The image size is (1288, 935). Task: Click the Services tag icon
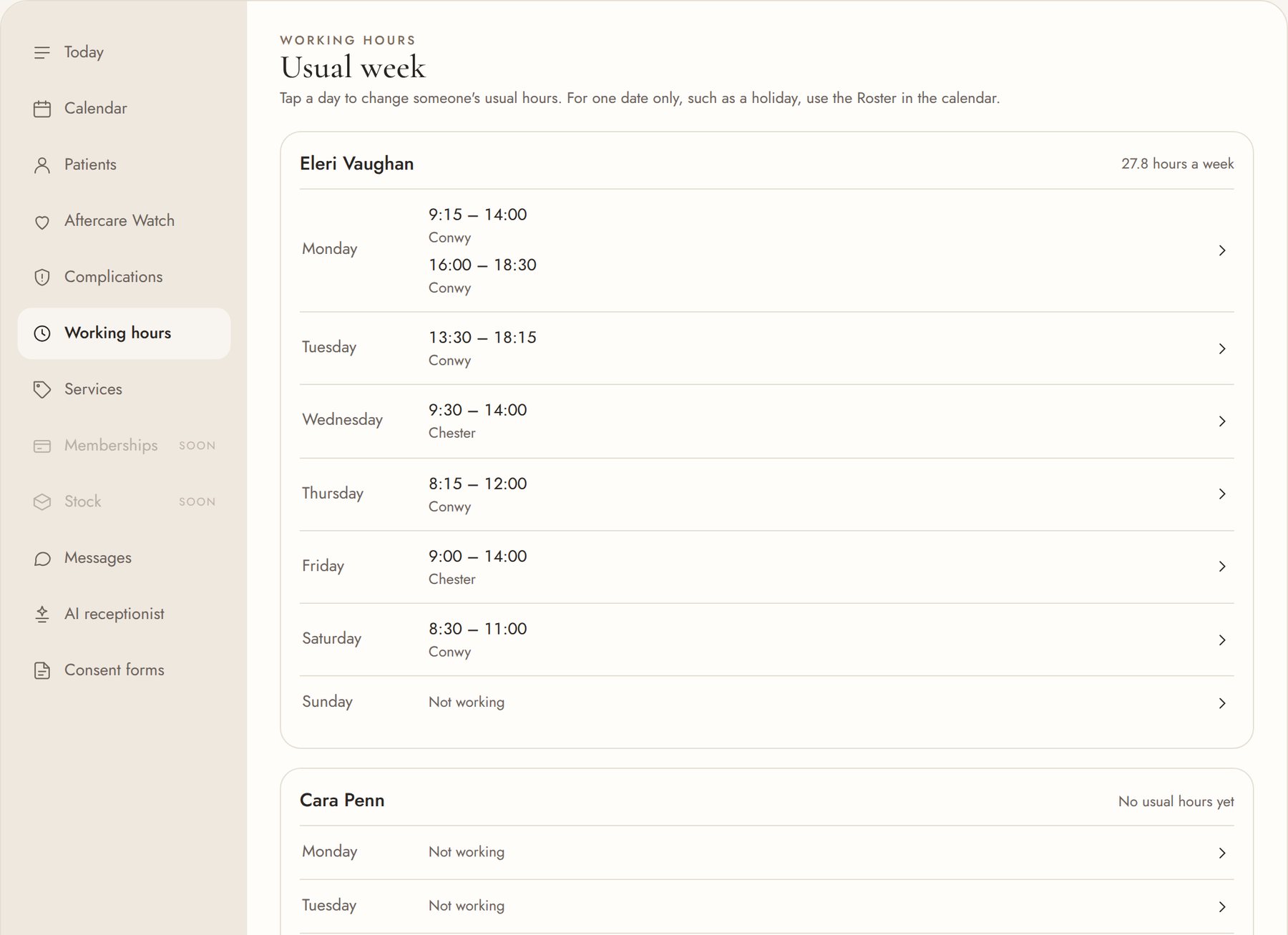tap(42, 390)
